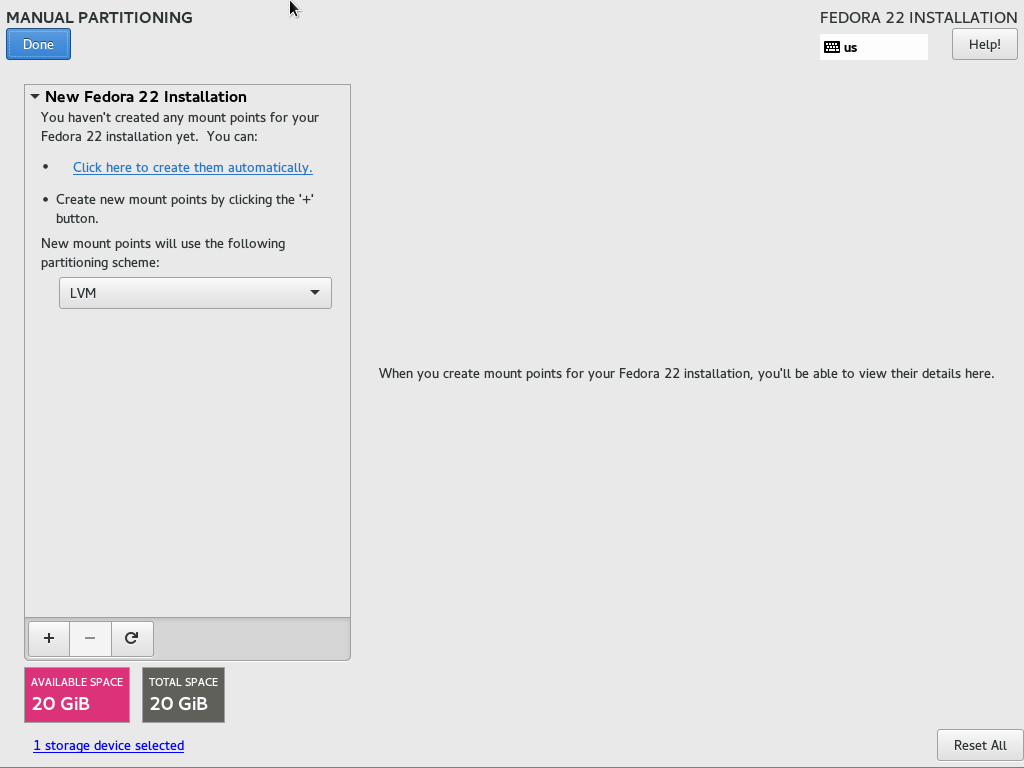Click the Done button
This screenshot has width=1024, height=768.
coord(39,44)
